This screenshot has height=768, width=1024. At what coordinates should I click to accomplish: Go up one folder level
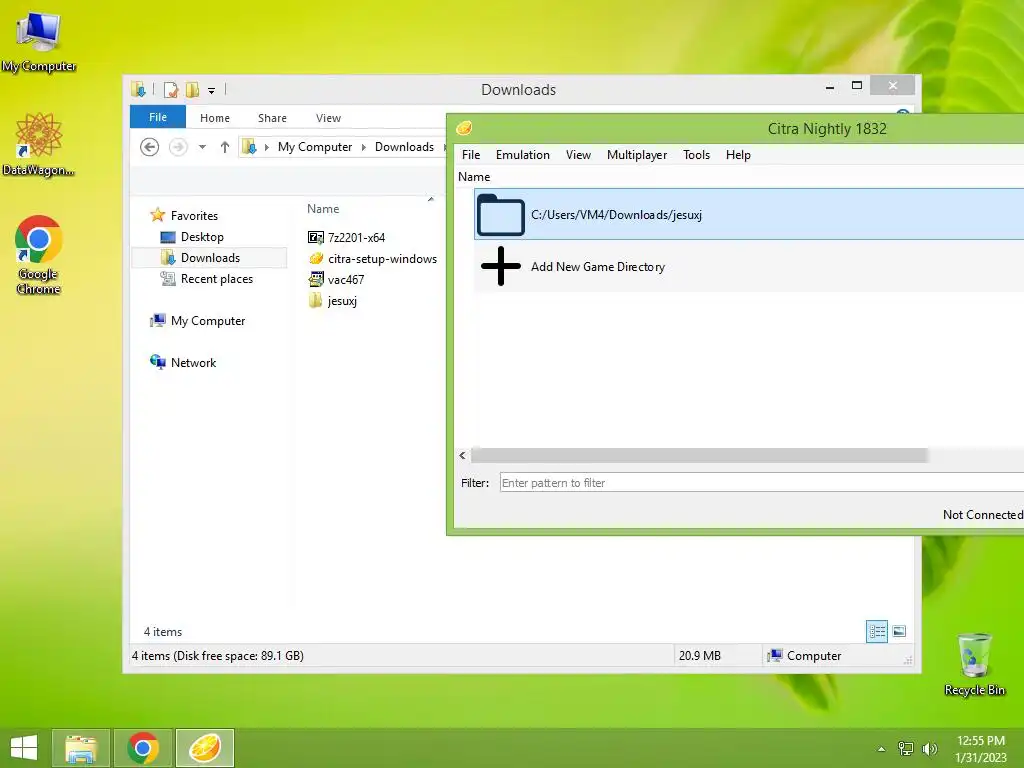click(x=225, y=147)
